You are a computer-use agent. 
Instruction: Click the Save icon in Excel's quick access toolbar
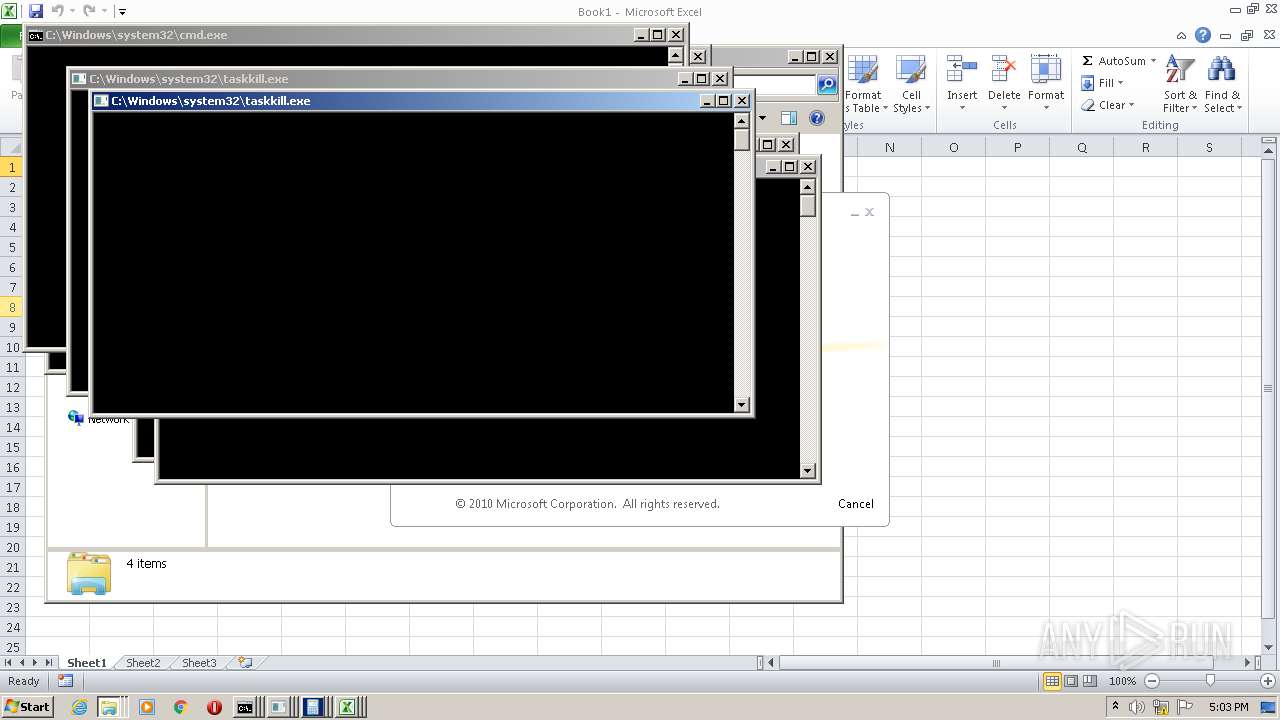point(36,11)
